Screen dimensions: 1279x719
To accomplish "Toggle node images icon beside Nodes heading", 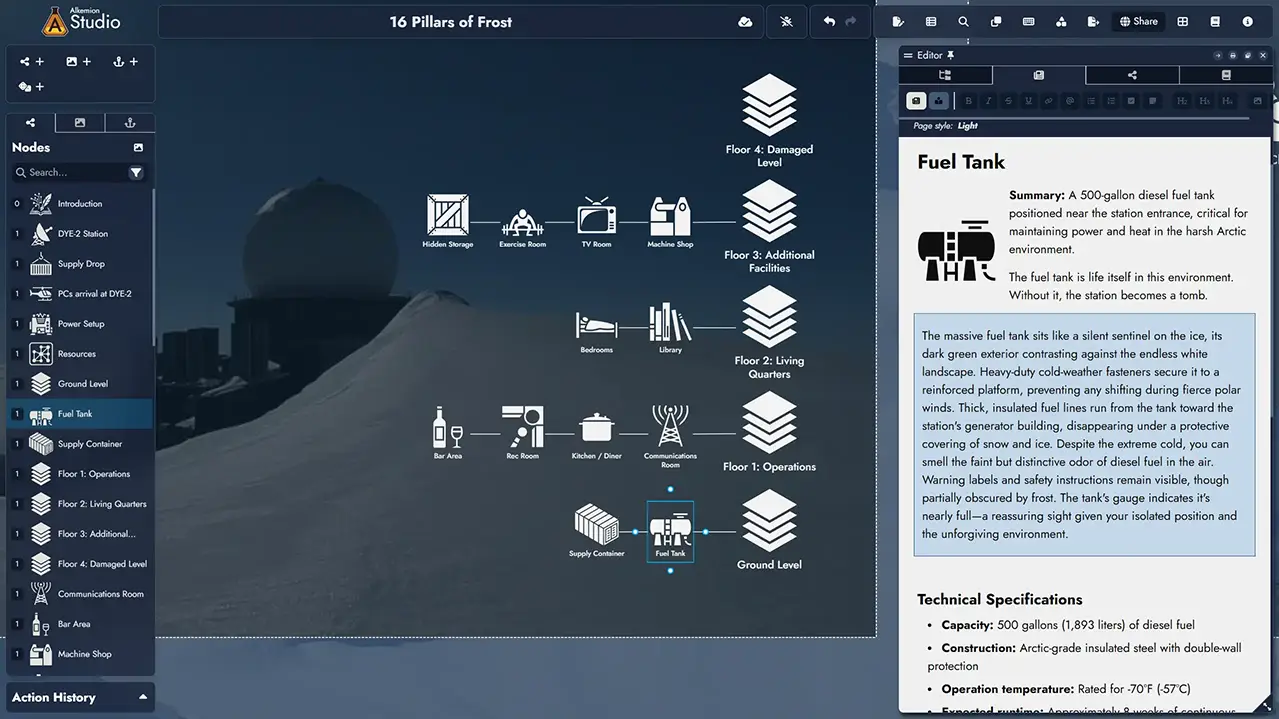I will pyautogui.click(x=138, y=147).
